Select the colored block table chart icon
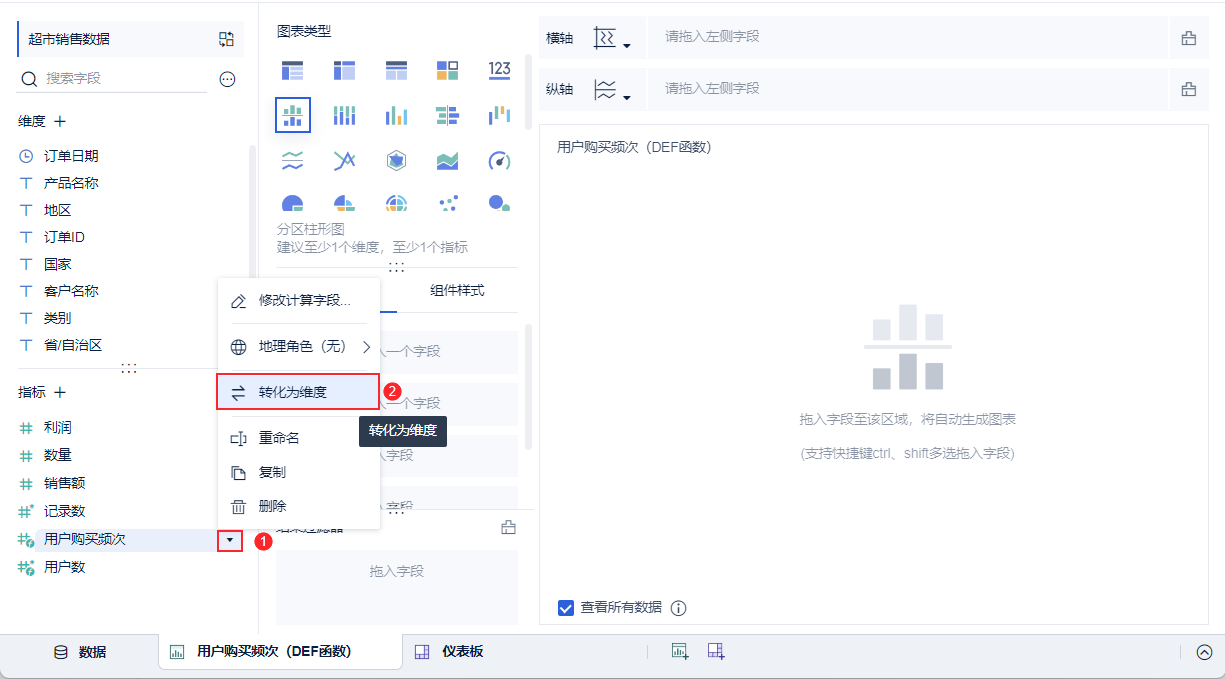 [x=448, y=70]
